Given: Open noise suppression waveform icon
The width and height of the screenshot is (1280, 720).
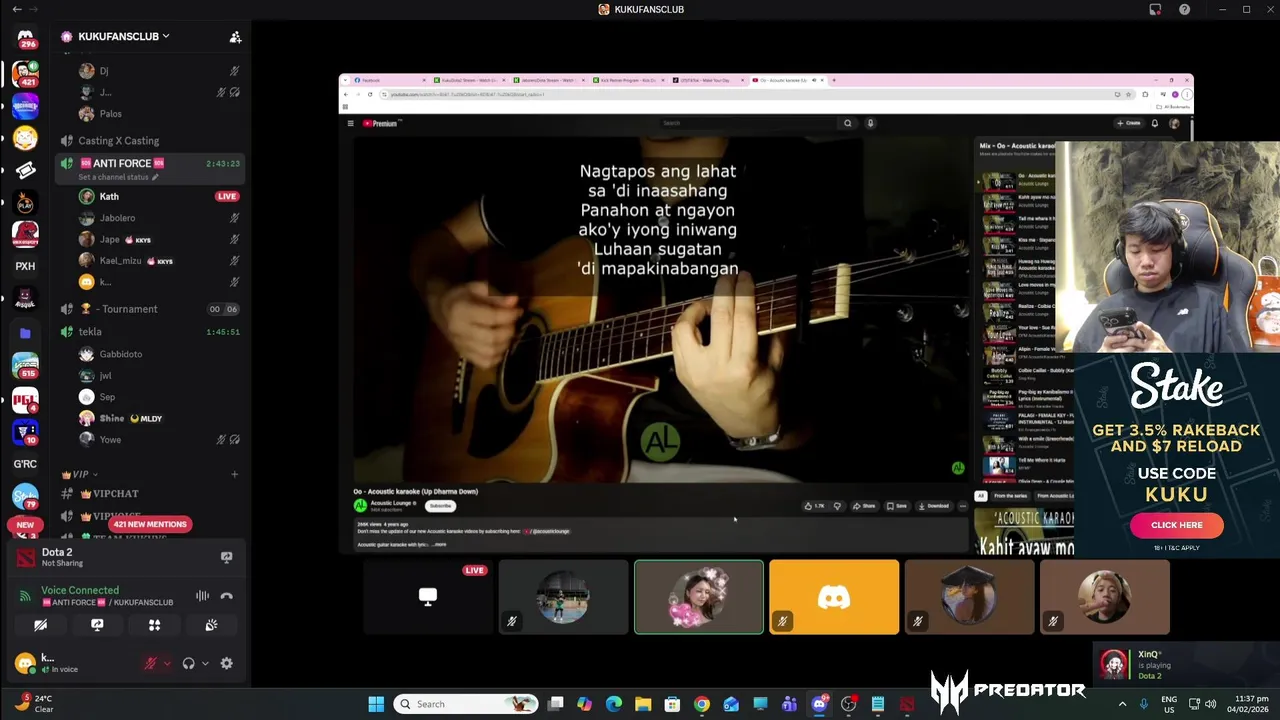Looking at the screenshot, I should [202, 596].
